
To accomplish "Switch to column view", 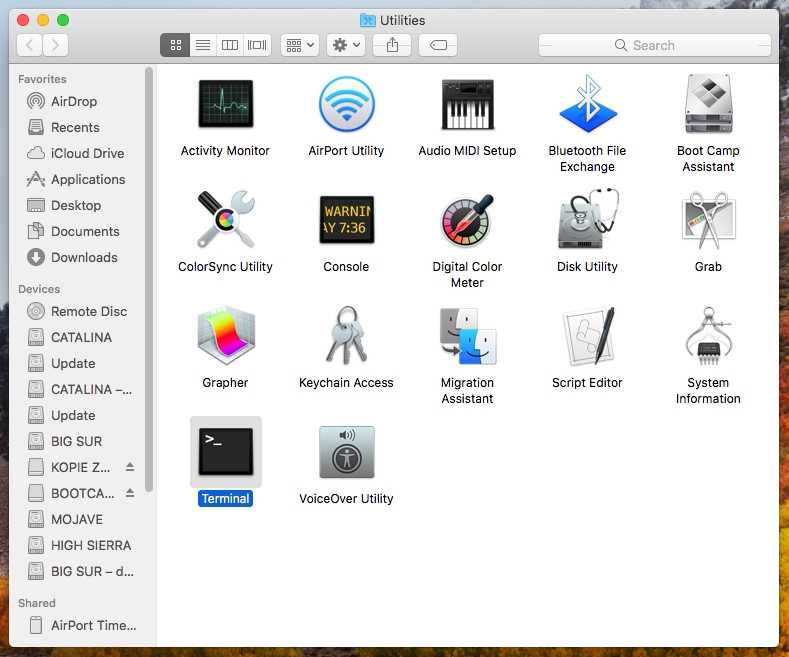I will tap(230, 45).
